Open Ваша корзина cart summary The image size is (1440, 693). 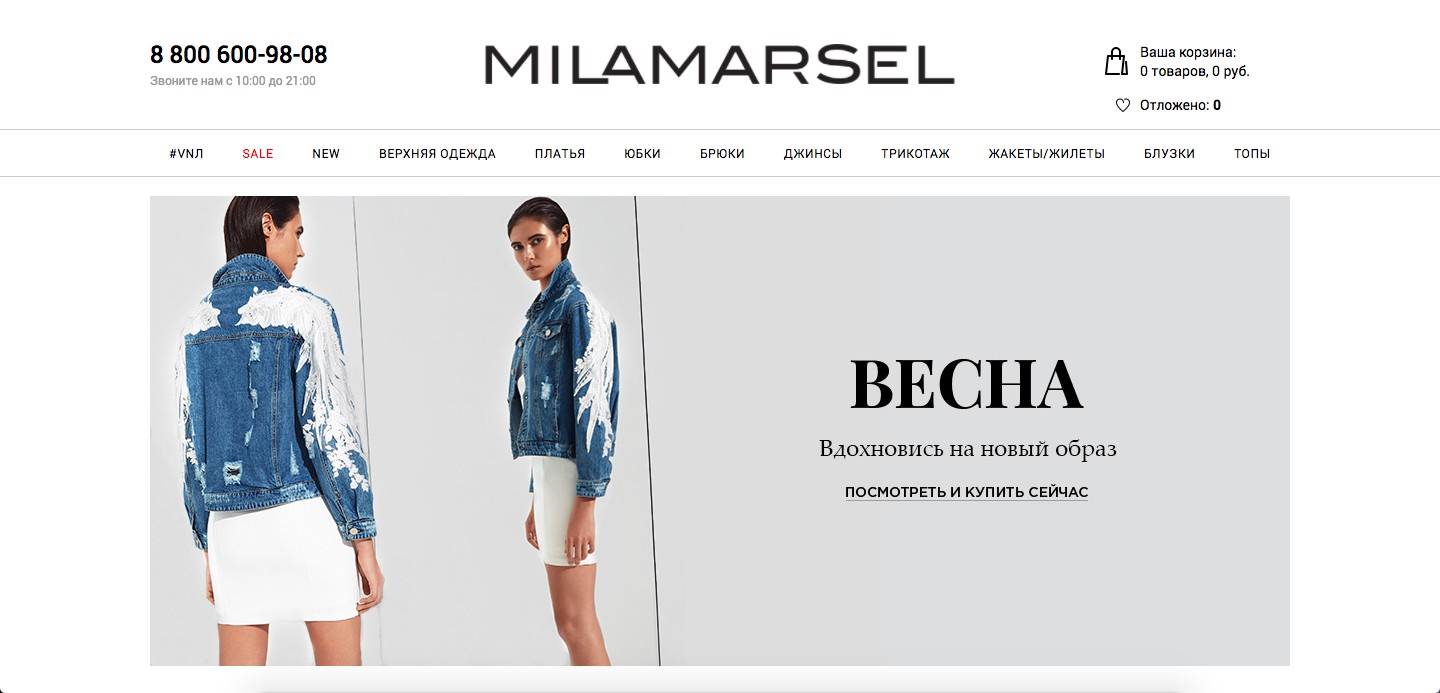pos(1194,61)
